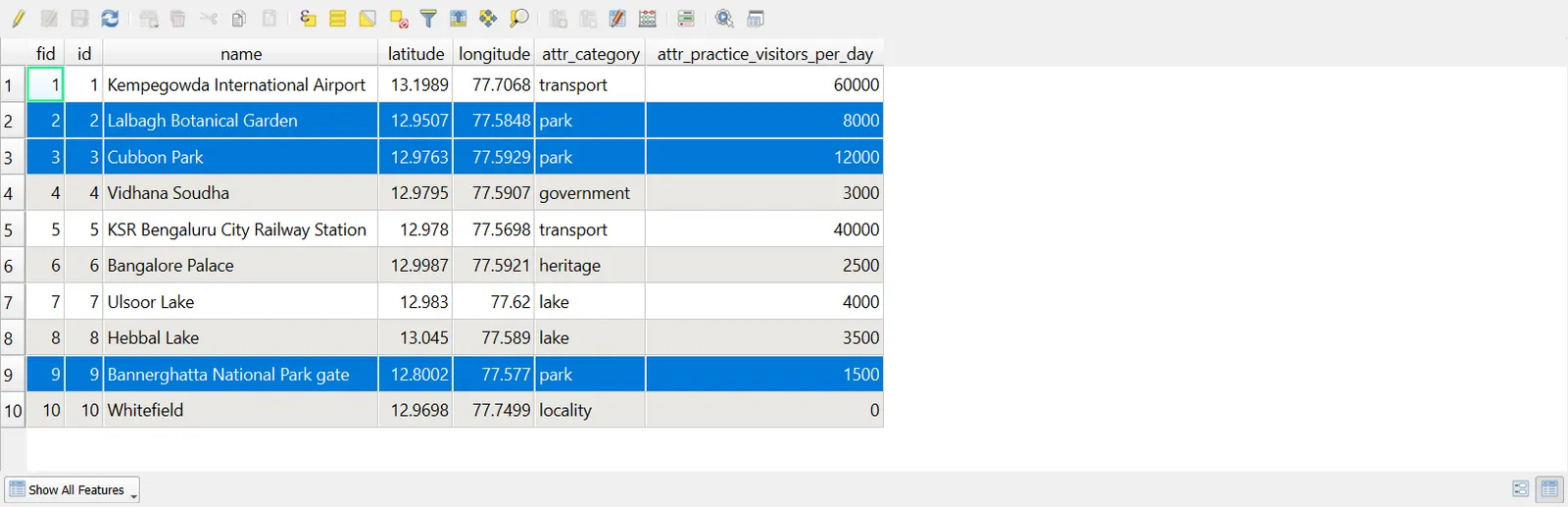Click the new field icon
Screen dimensions: 1568x507
[x=559, y=19]
